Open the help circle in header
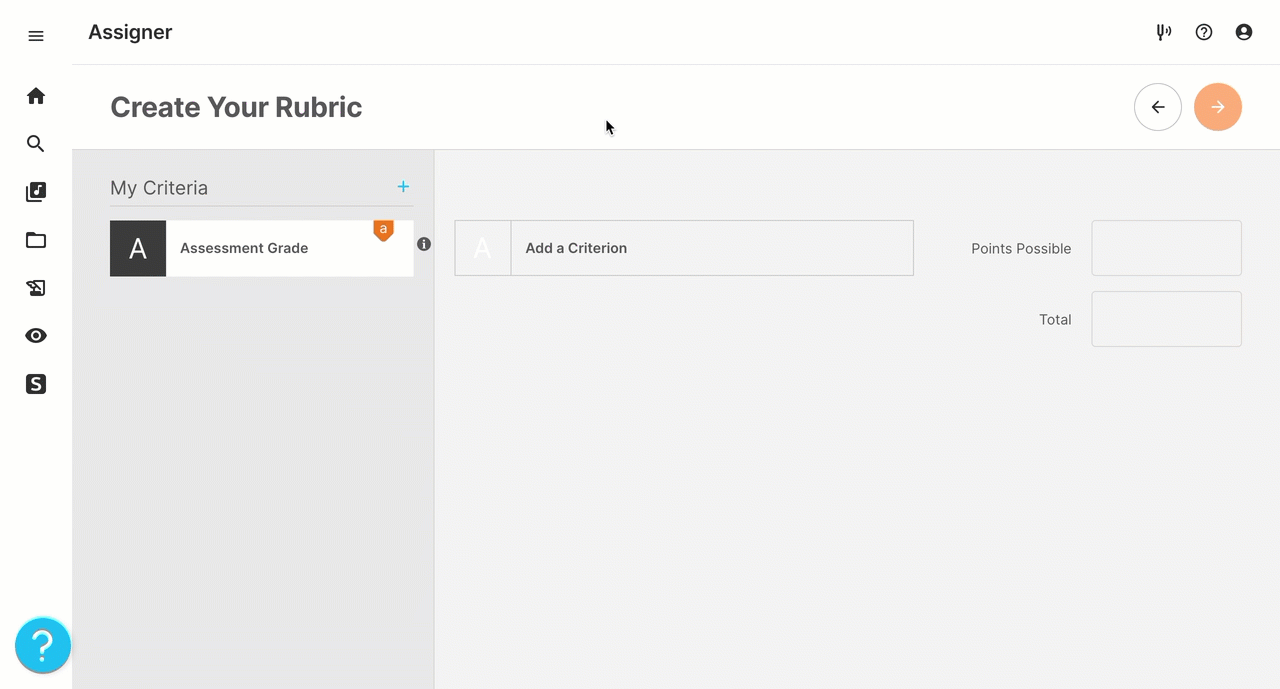 (1204, 32)
